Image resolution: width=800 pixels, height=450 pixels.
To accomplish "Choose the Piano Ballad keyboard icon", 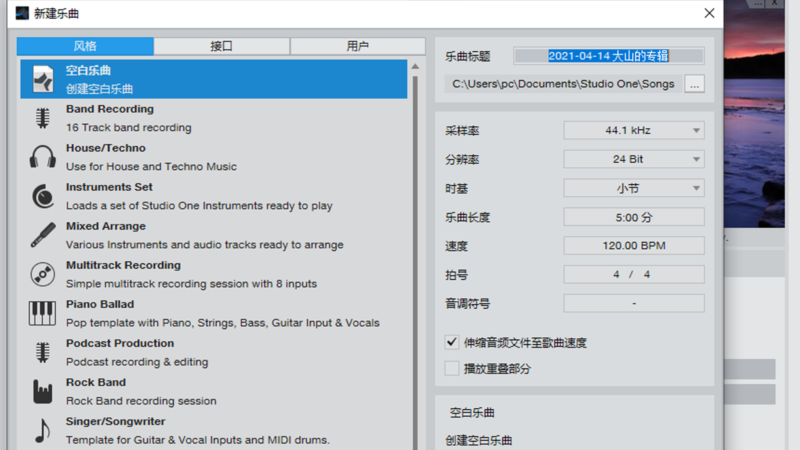I will pos(42,313).
